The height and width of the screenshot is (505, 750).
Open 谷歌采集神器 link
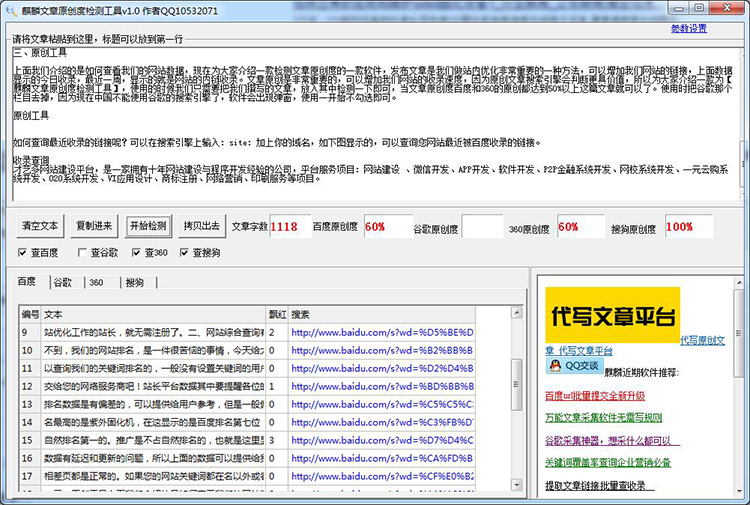612,440
